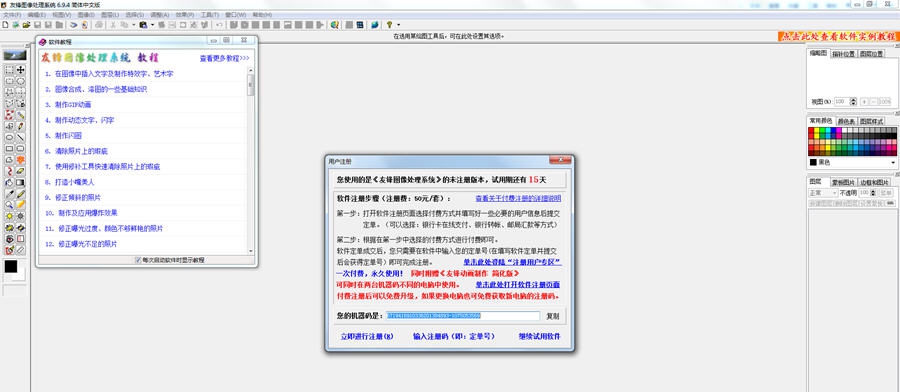Click the opacity value stepper arrows

tap(873, 193)
